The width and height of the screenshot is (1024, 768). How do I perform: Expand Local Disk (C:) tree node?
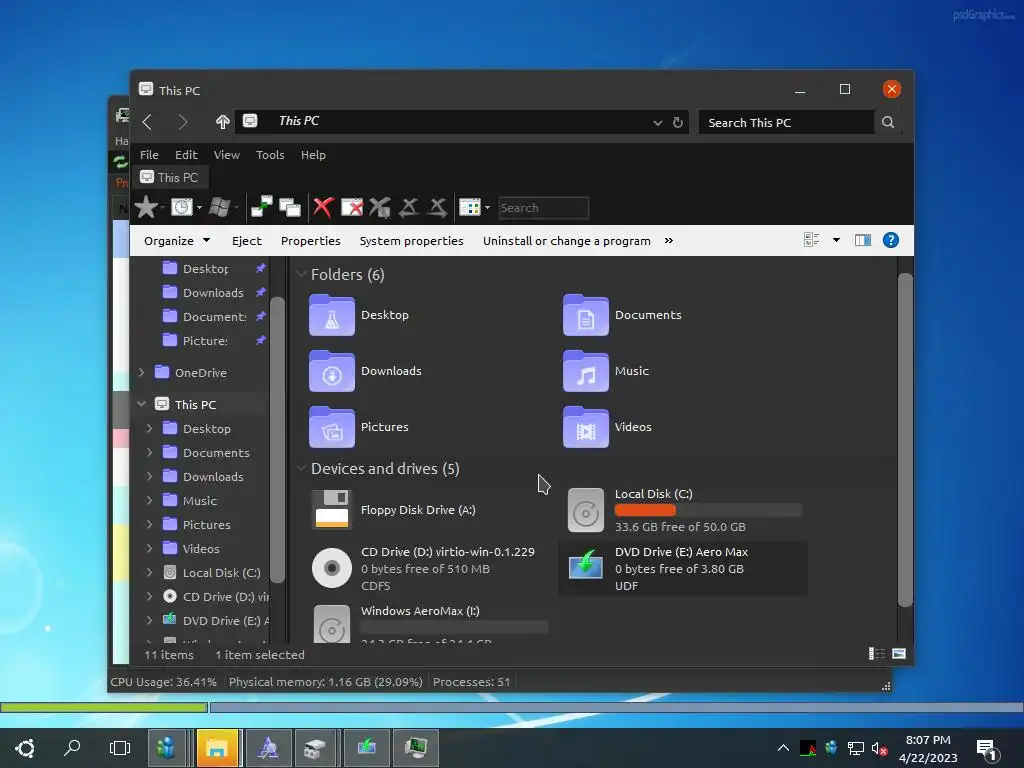click(x=150, y=573)
